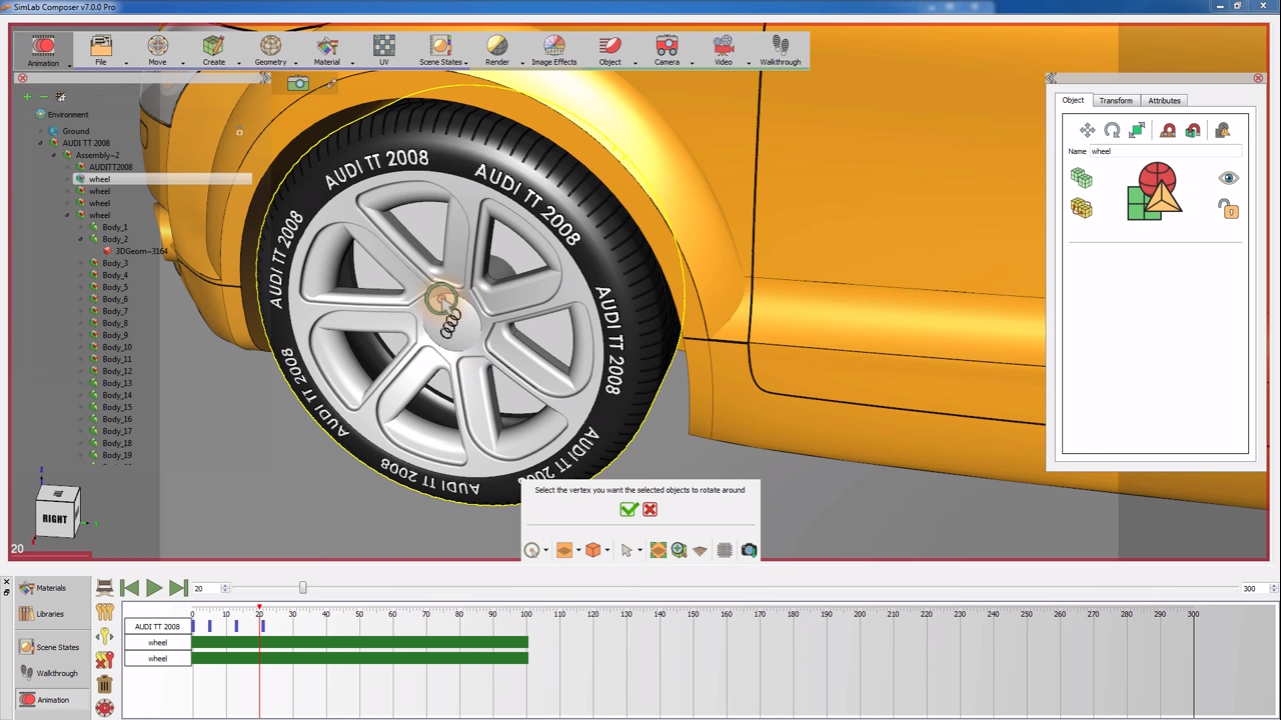Click the snap-to-object magnet with green cube
The width and height of the screenshot is (1281, 720).
pyautogui.click(x=1192, y=130)
